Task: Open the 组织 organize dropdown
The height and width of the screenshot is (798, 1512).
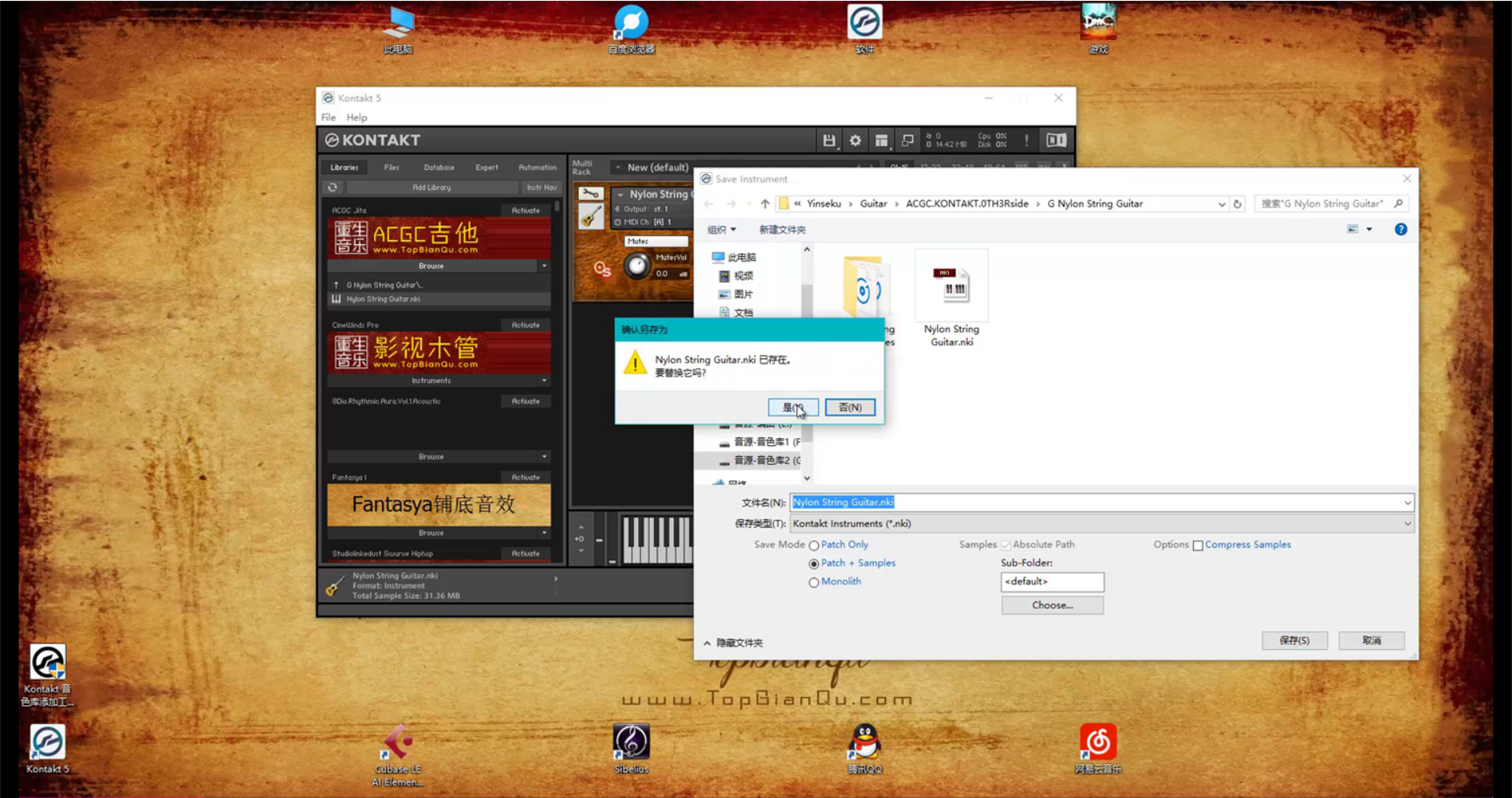Action: tap(721, 230)
